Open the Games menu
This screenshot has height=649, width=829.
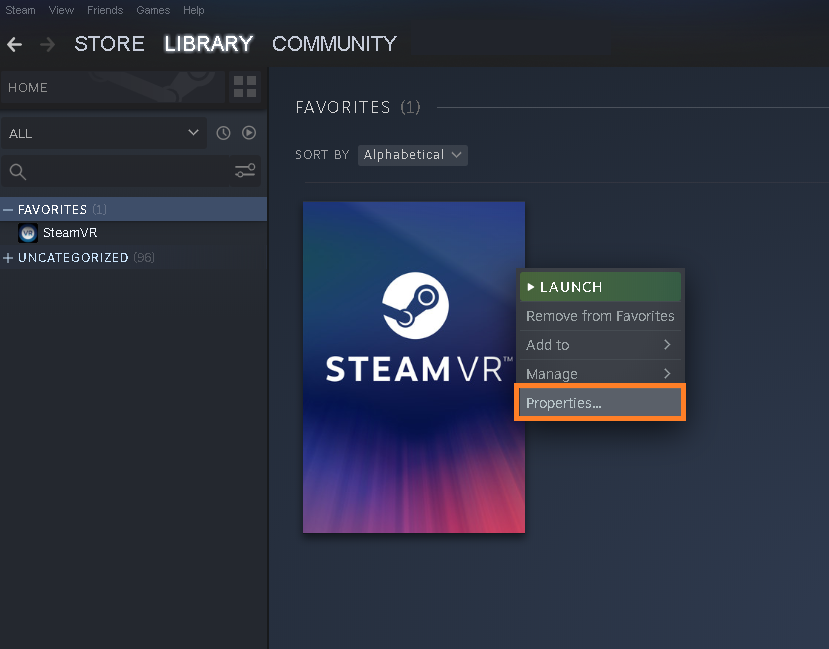pos(152,10)
